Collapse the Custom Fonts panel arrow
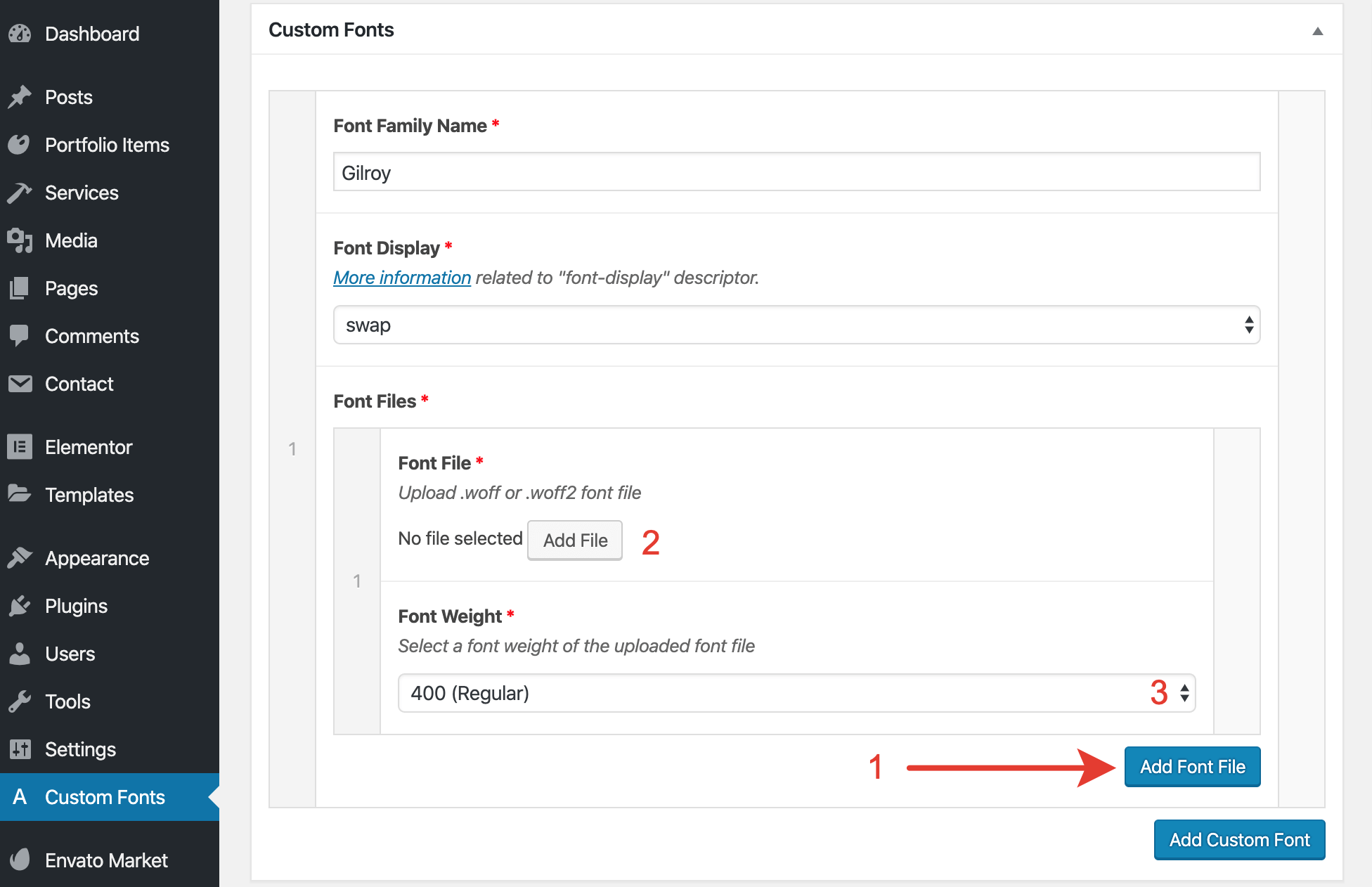1372x887 pixels. point(1317,31)
